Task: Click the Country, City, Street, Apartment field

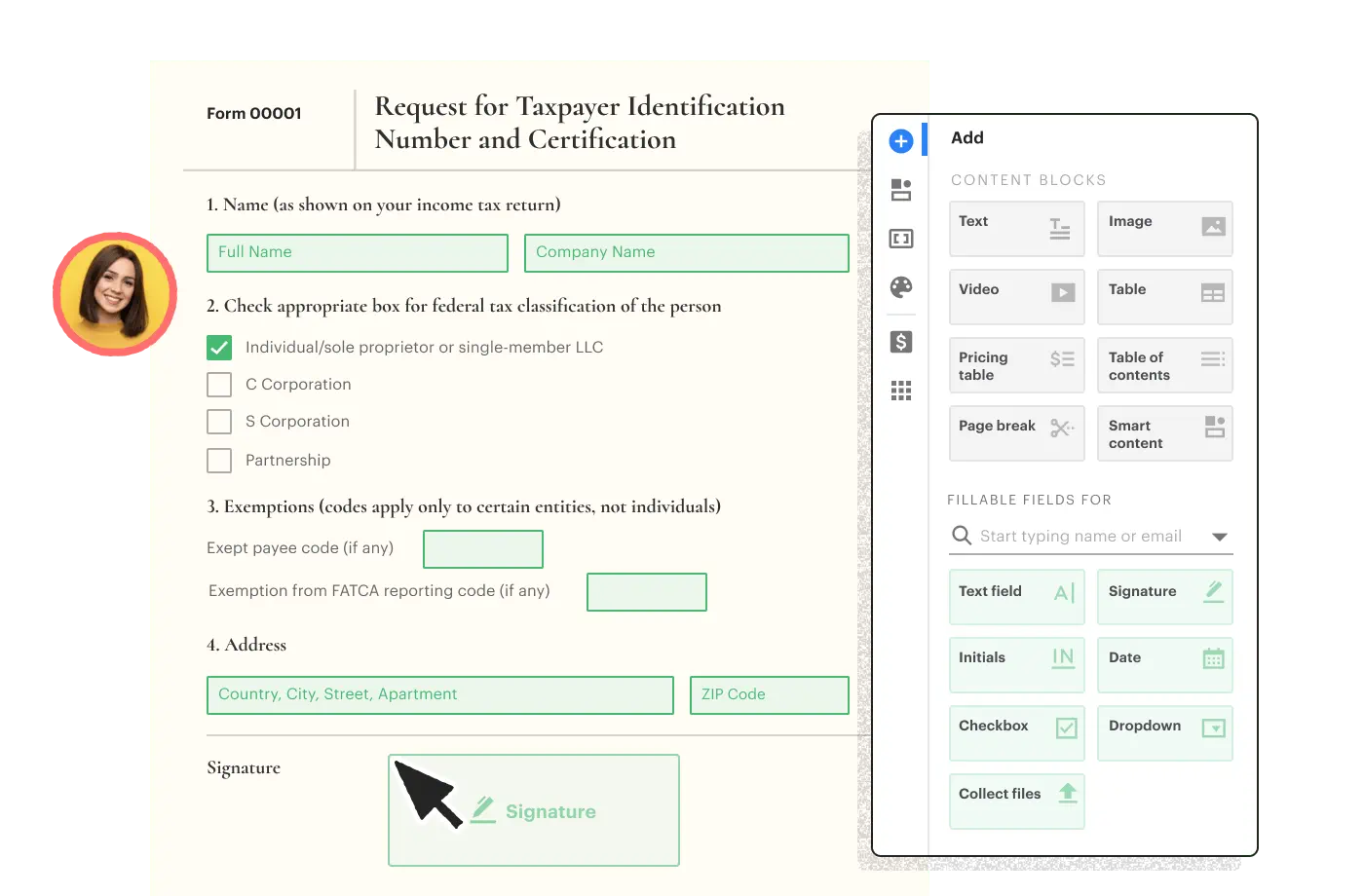Action: pyautogui.click(x=440, y=695)
